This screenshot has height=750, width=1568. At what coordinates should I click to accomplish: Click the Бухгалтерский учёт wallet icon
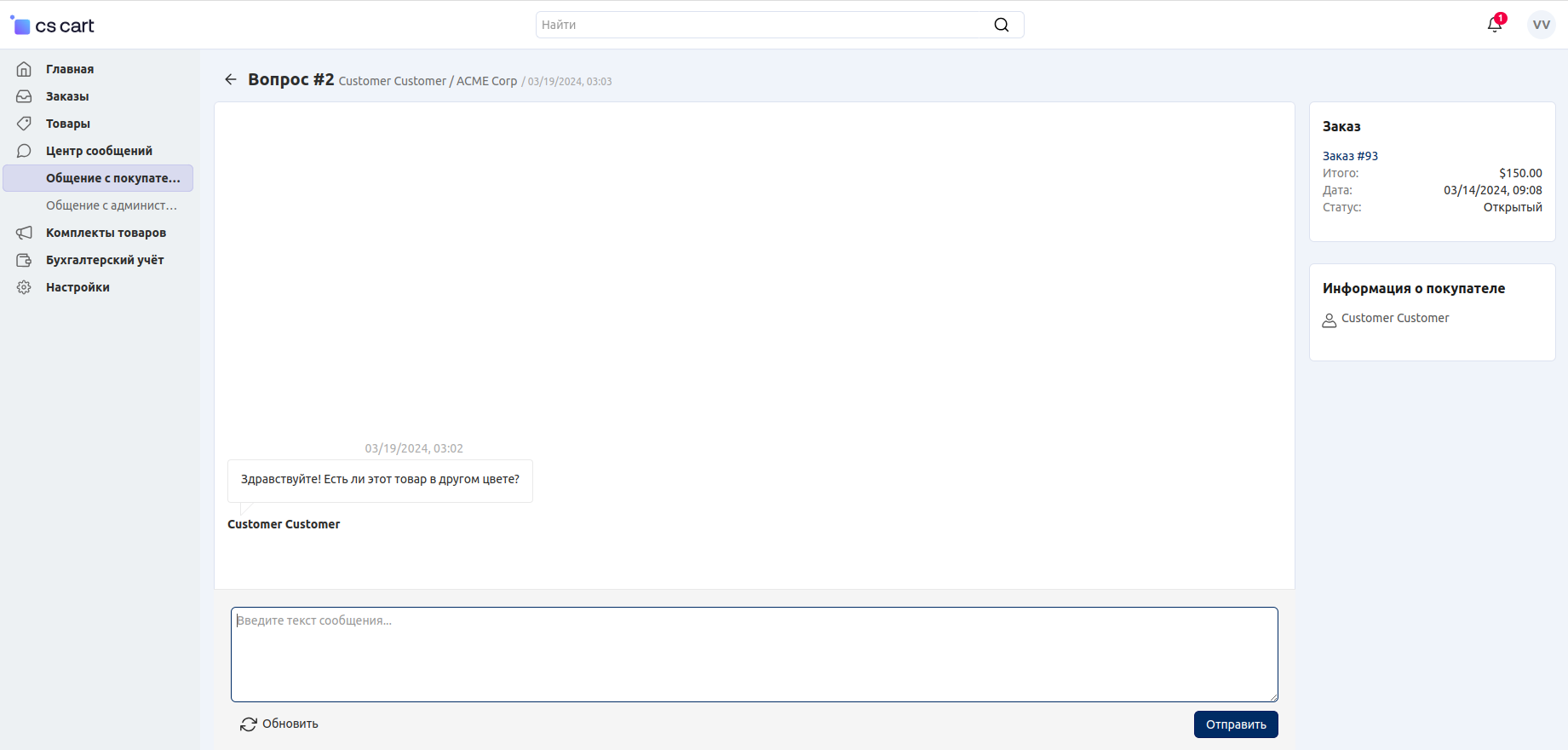click(x=24, y=260)
